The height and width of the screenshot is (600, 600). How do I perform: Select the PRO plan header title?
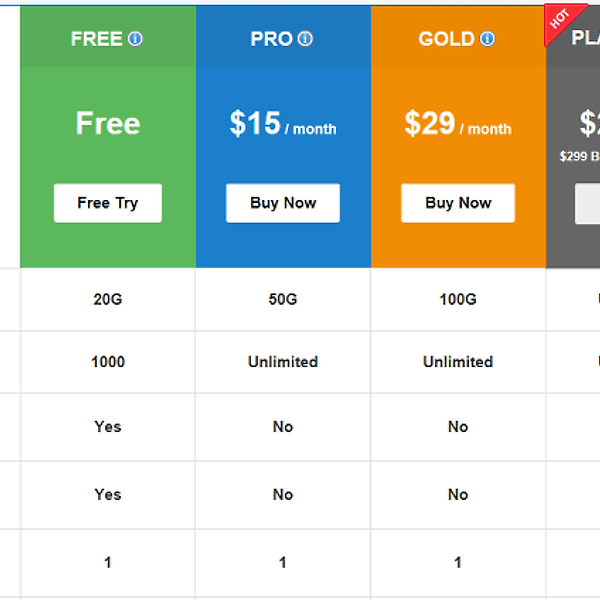pyautogui.click(x=271, y=39)
